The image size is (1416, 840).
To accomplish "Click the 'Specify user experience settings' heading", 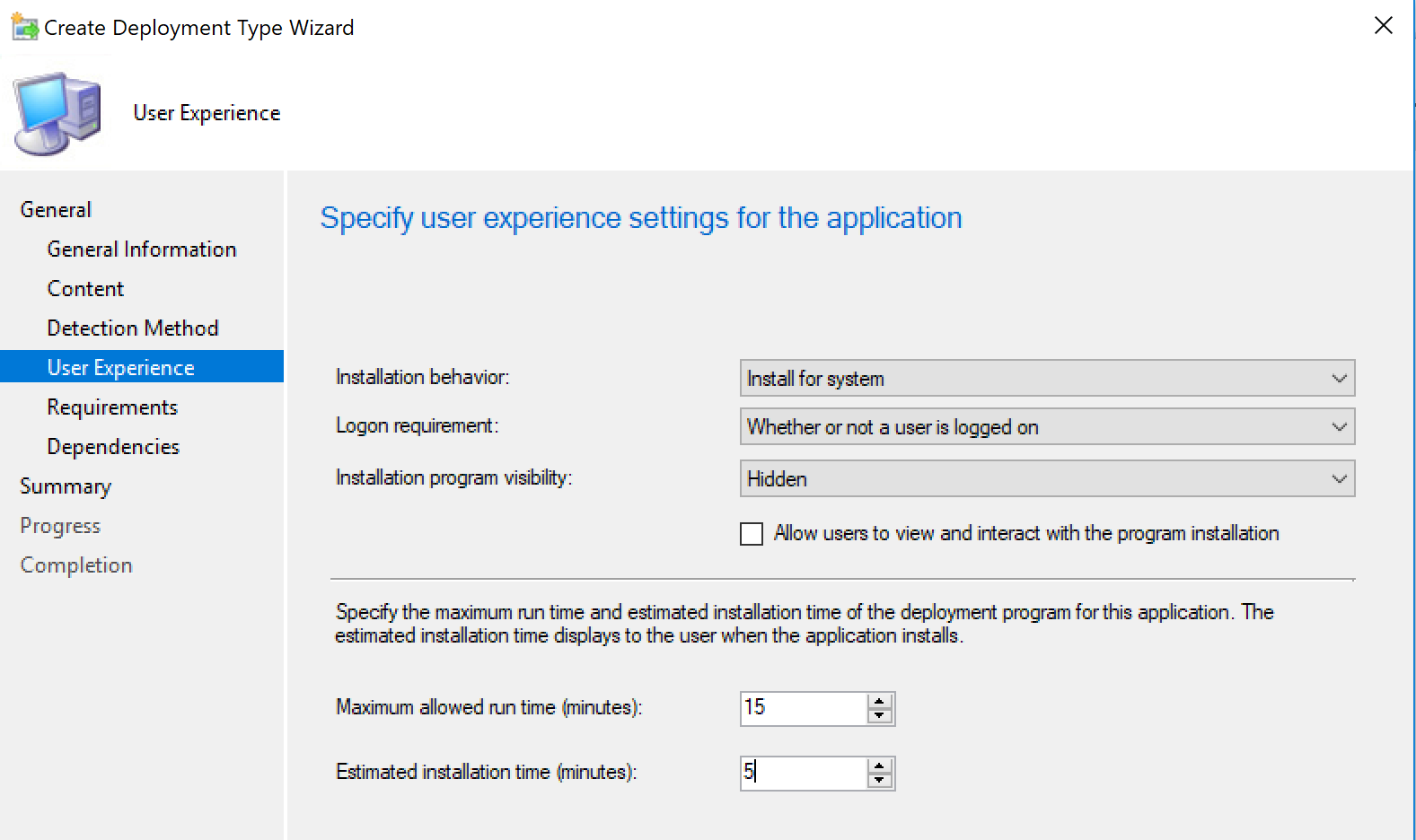I will (x=641, y=219).
